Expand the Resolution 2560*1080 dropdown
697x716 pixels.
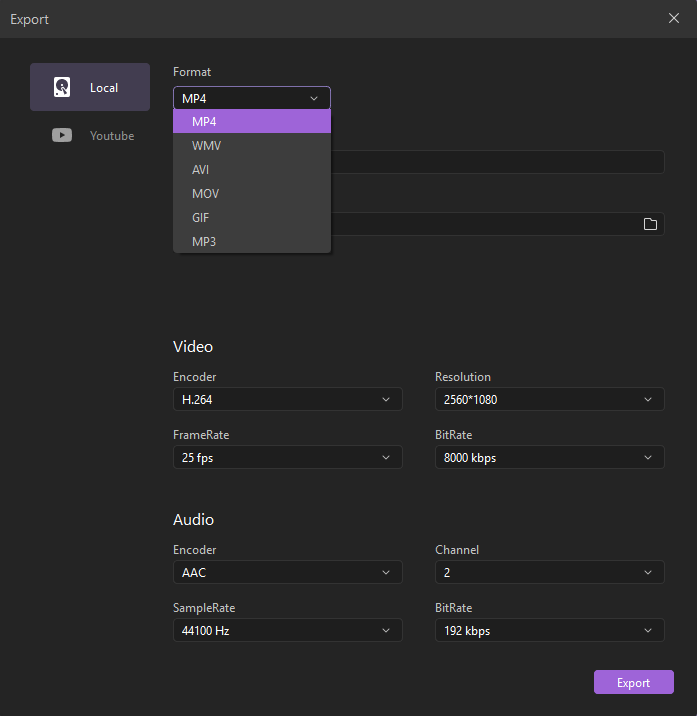549,399
